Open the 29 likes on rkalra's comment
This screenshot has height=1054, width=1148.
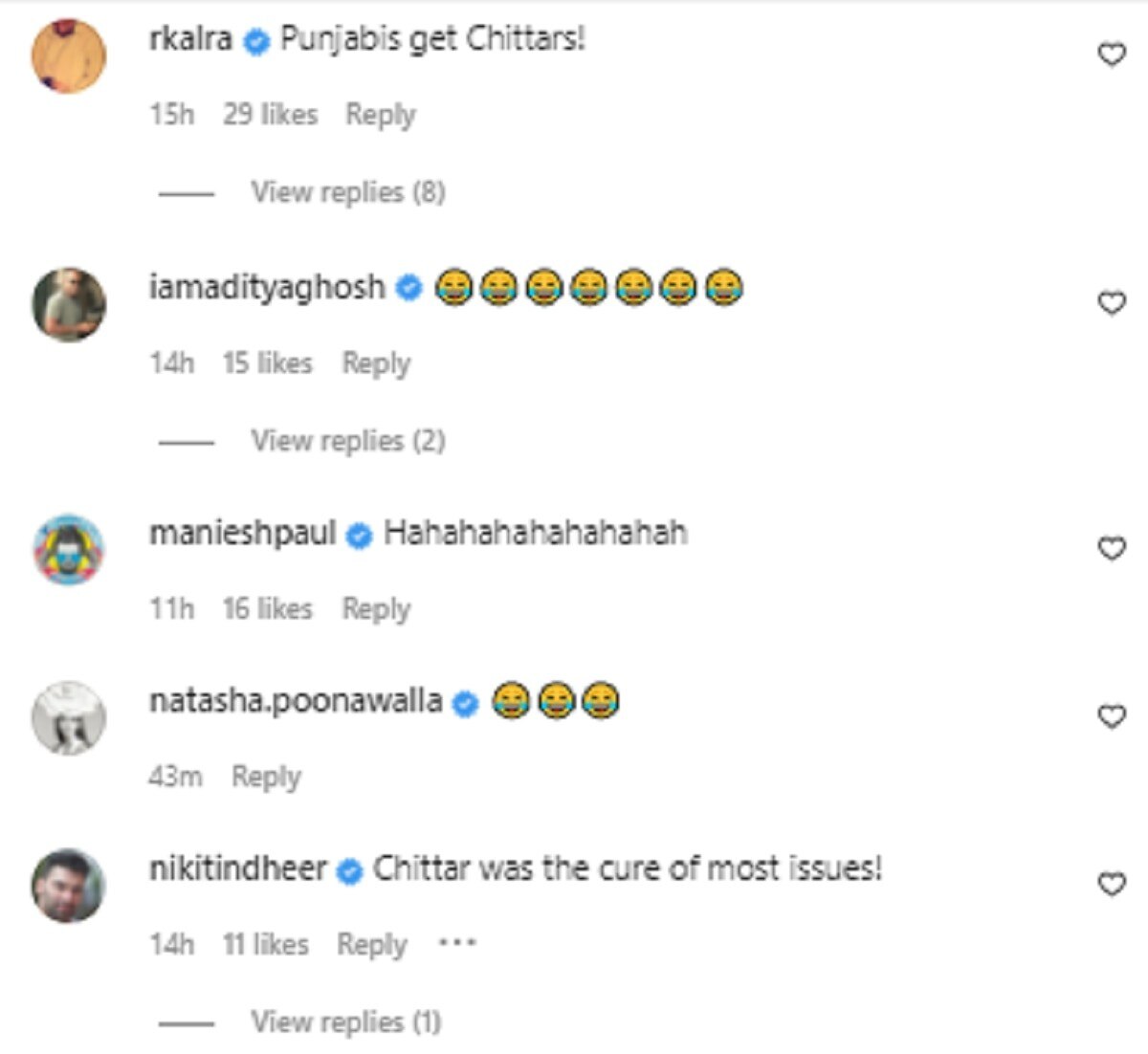(x=271, y=114)
